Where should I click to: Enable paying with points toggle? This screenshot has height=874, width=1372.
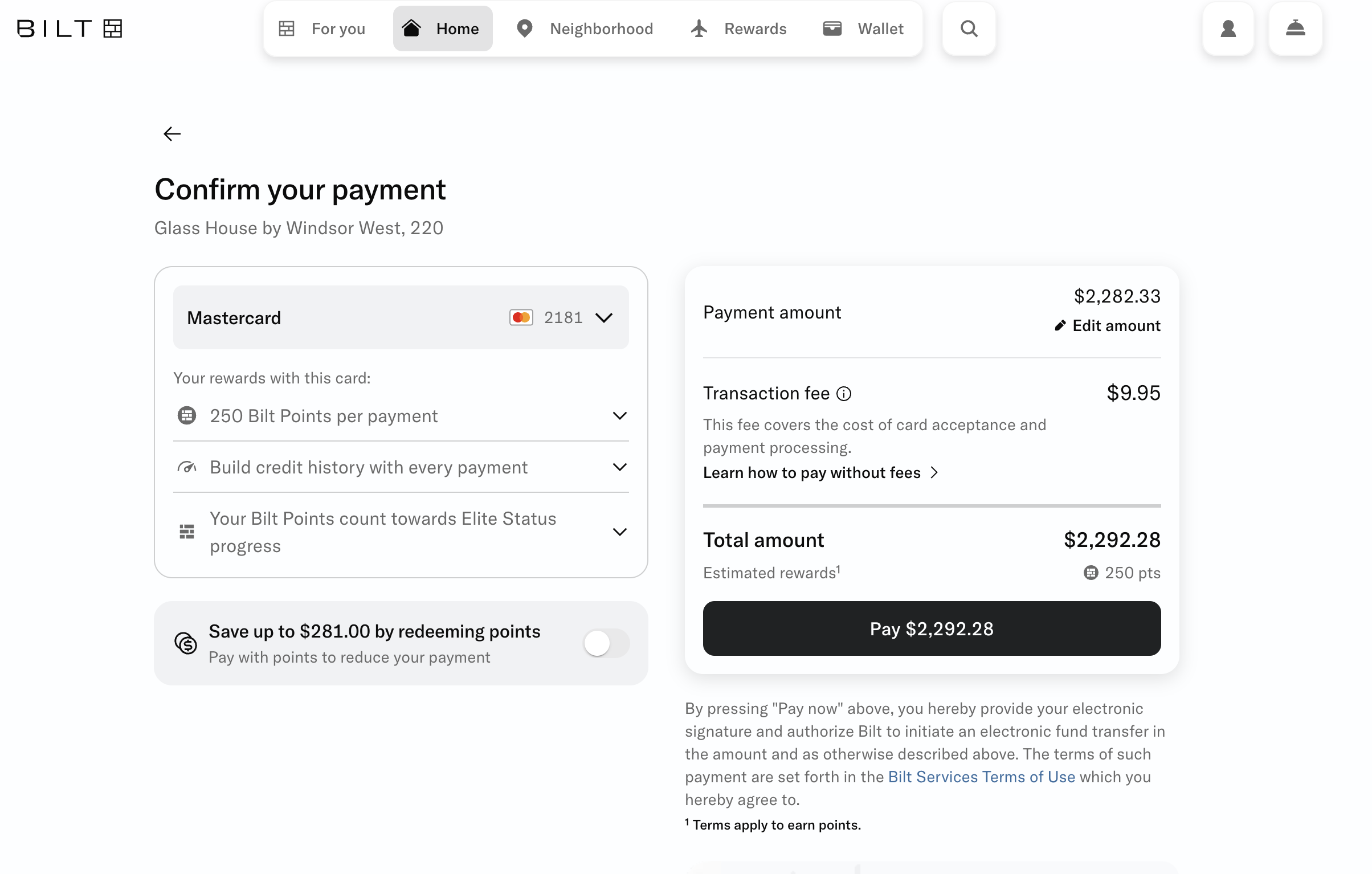pyautogui.click(x=606, y=643)
